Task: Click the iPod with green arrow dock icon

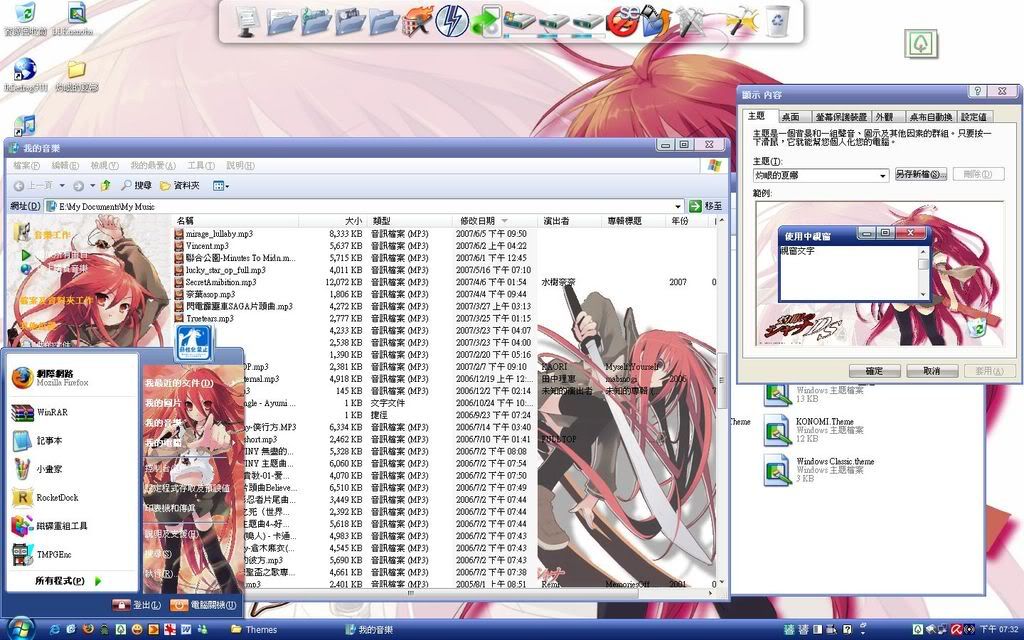Action: point(485,21)
